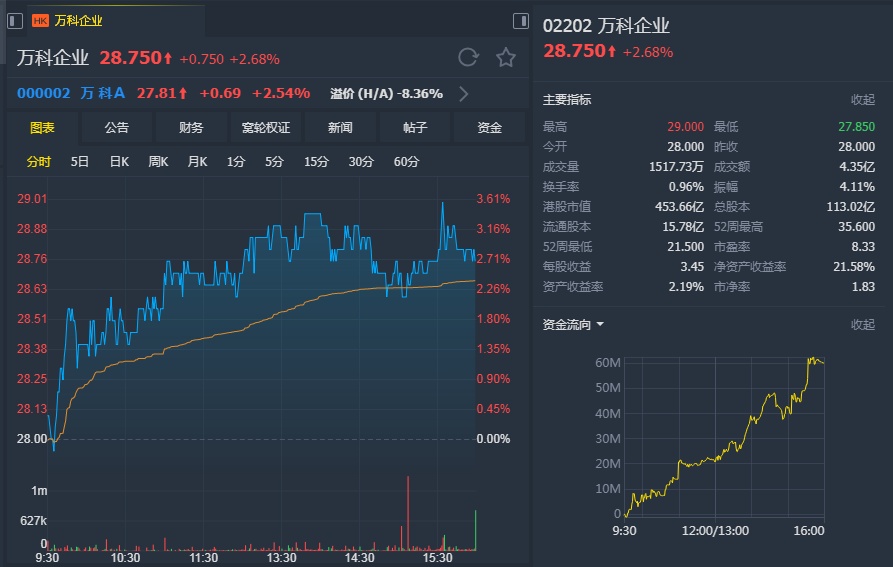This screenshot has width=893, height=567.
Task: Collapse the 主要指标 section via 收起
Action: (x=862, y=100)
